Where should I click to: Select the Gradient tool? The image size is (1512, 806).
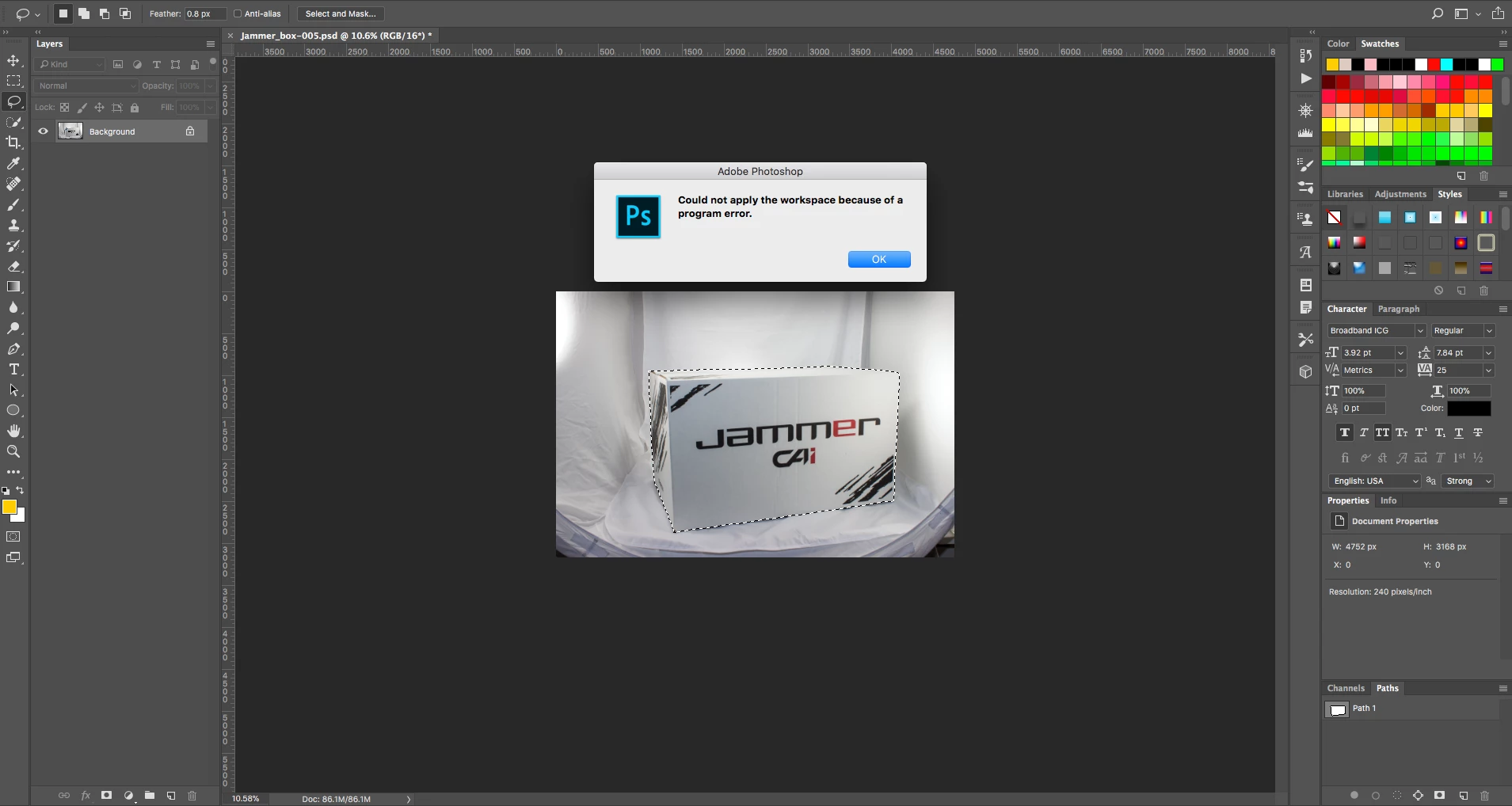click(x=13, y=287)
